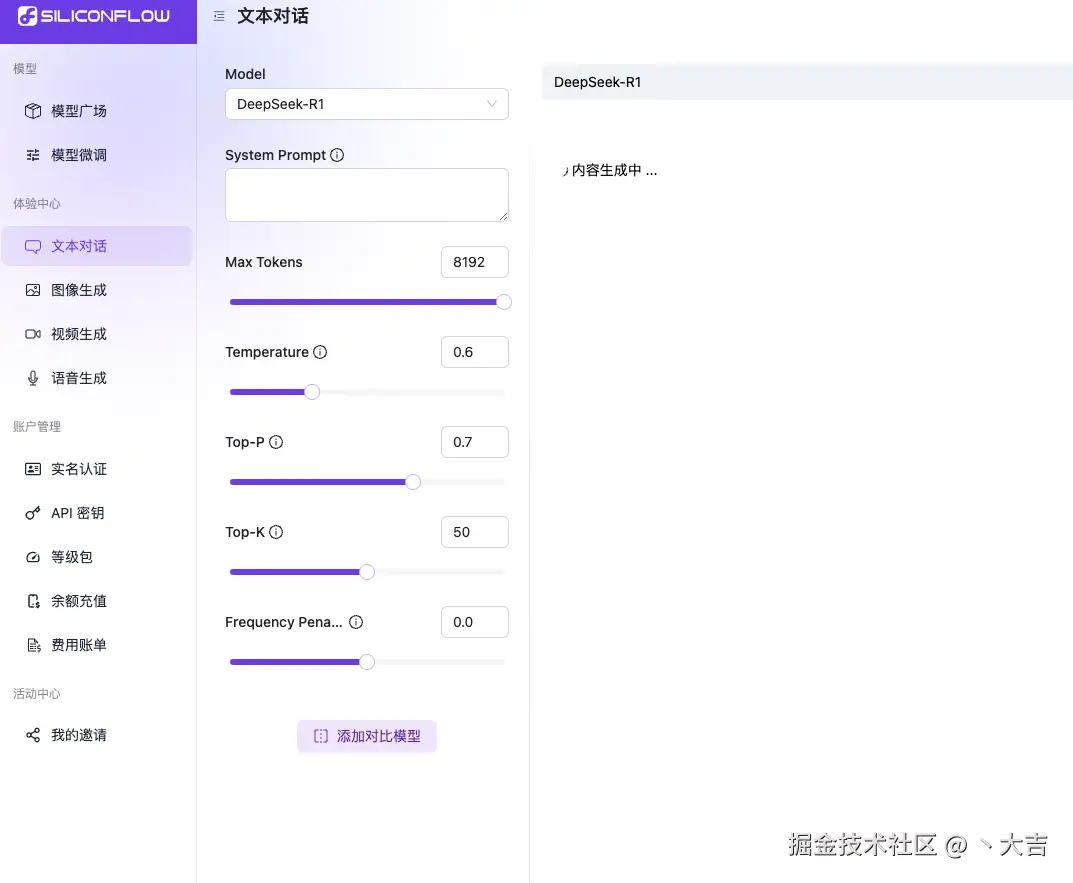The height and width of the screenshot is (883, 1073).
Task: Show Frequency Penalty info tooltip icon
Action: tap(356, 622)
